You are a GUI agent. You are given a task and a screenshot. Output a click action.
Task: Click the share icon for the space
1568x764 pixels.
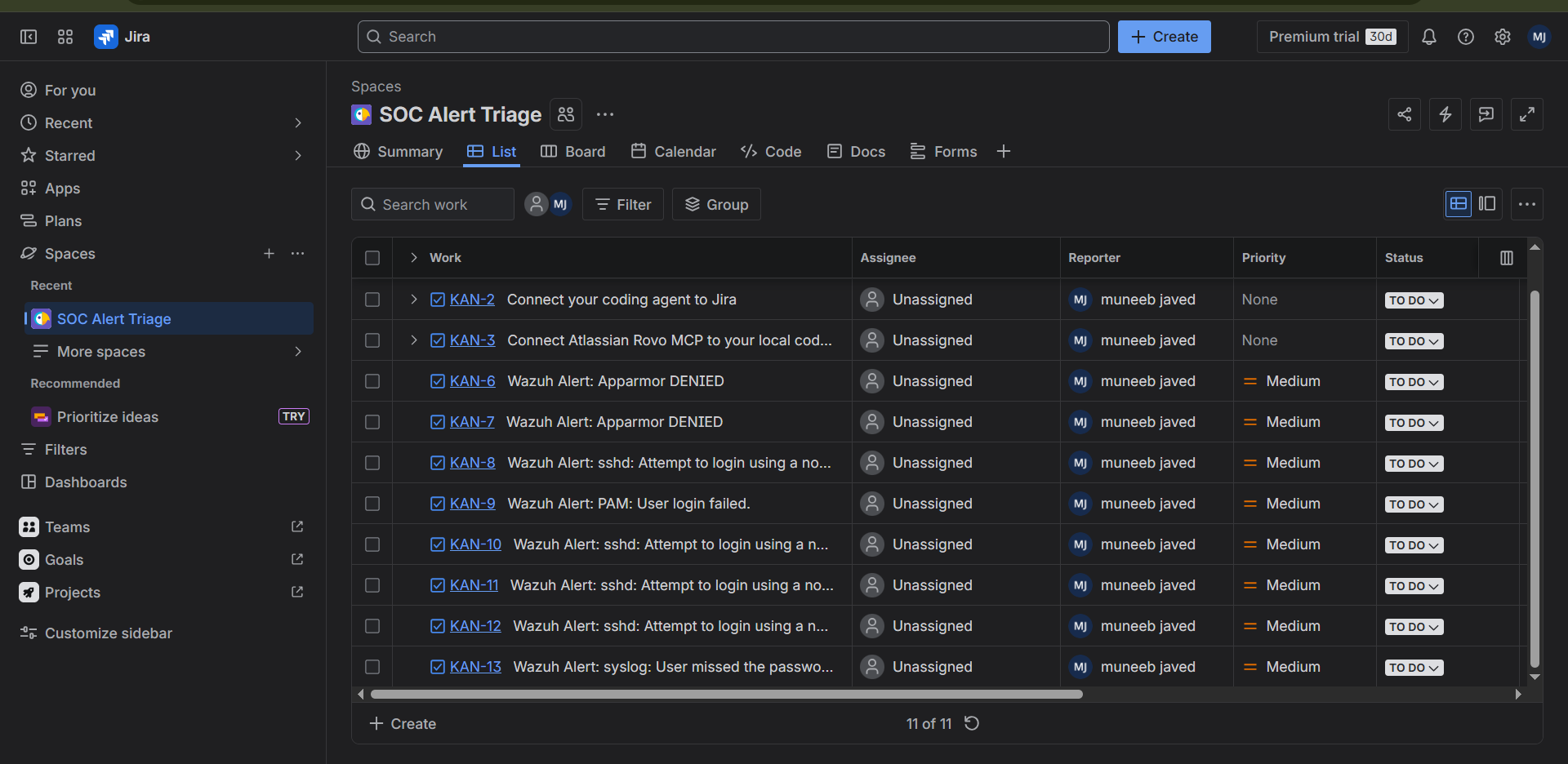point(1404,114)
